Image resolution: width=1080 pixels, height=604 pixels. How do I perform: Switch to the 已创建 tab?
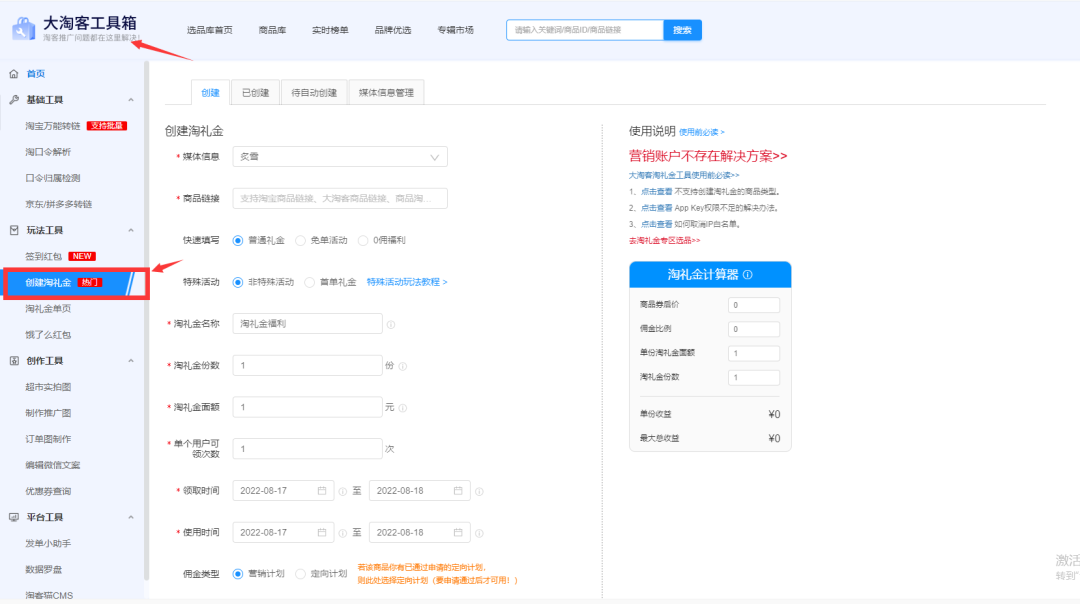pyautogui.click(x=255, y=93)
